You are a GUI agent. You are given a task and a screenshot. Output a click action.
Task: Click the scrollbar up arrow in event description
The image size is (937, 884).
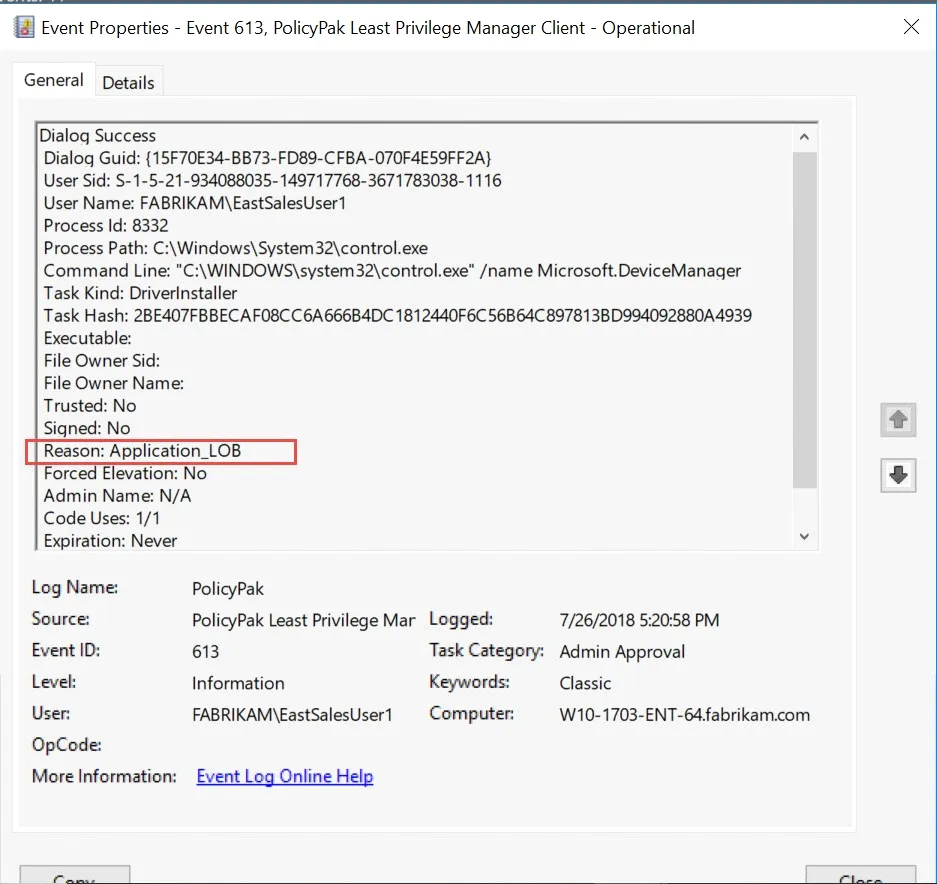point(804,135)
